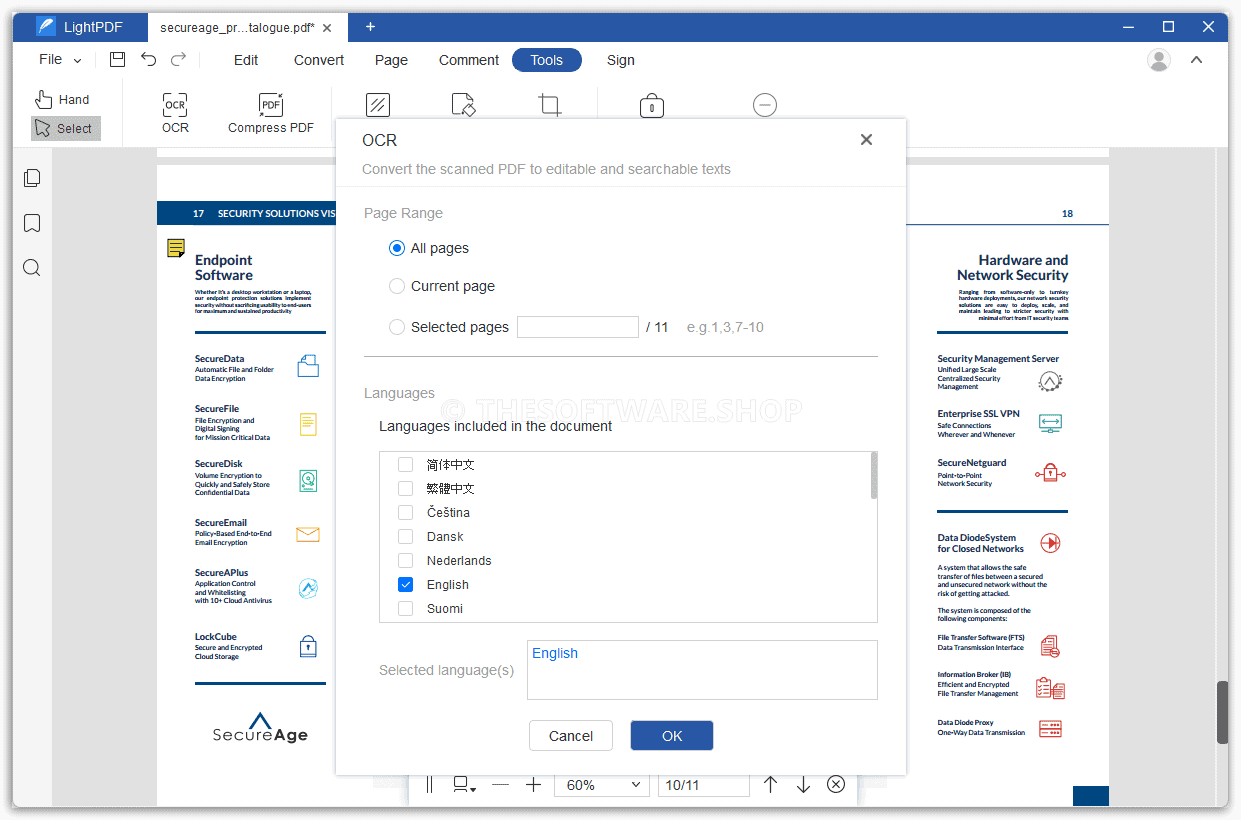Choose the Selected pages radio option

[x=397, y=327]
